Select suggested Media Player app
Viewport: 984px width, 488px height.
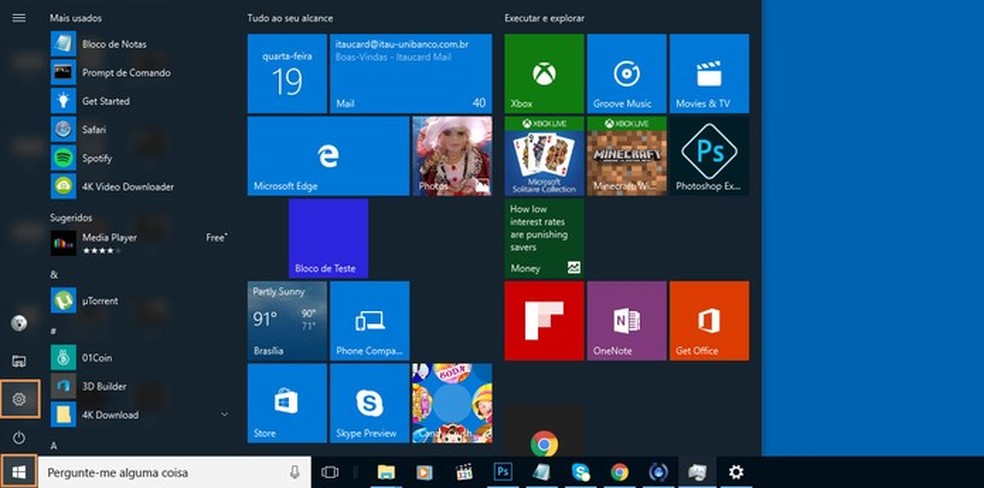tap(139, 243)
